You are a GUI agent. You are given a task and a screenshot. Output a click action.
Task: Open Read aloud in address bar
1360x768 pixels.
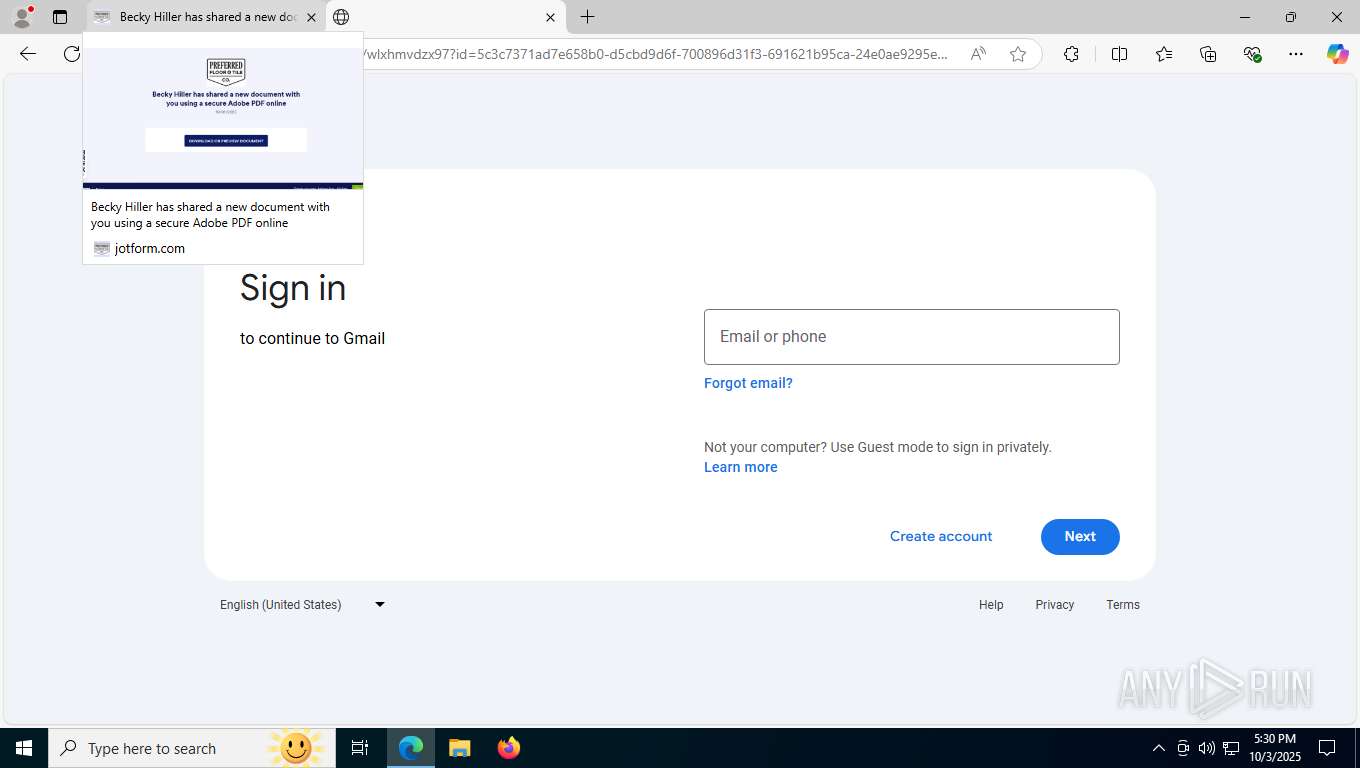click(x=978, y=54)
